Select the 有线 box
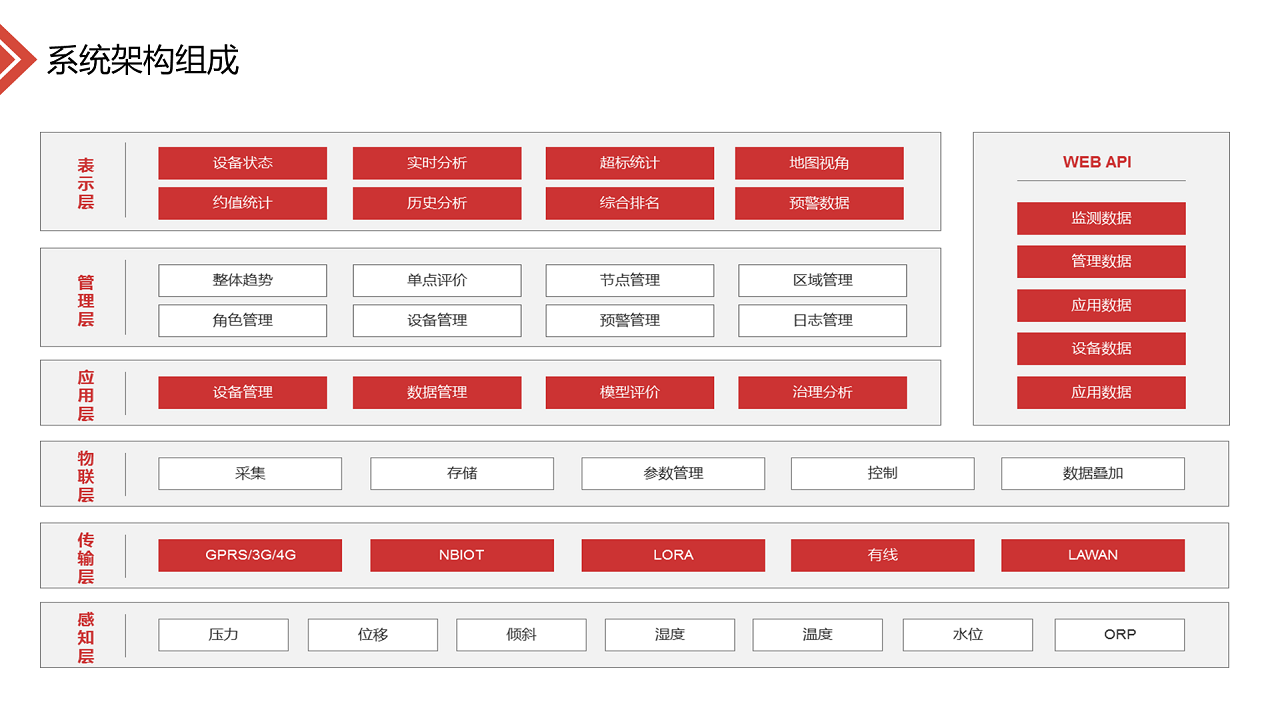The image size is (1280, 720). click(883, 555)
